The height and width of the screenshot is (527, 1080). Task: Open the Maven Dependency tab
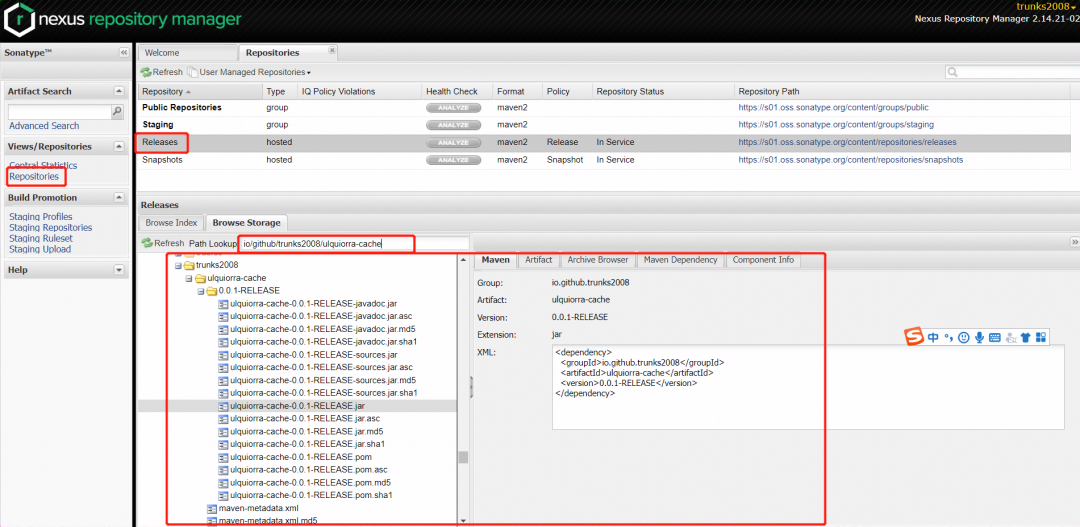pyautogui.click(x=681, y=260)
